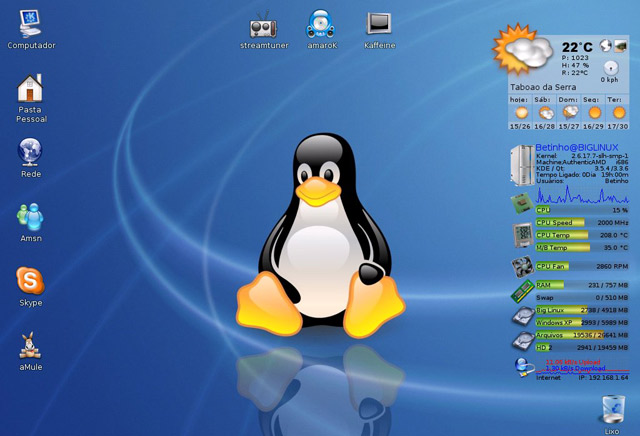Click the Windows XP disk usage bar
Screen dimensions: 640x436
(x=582, y=323)
